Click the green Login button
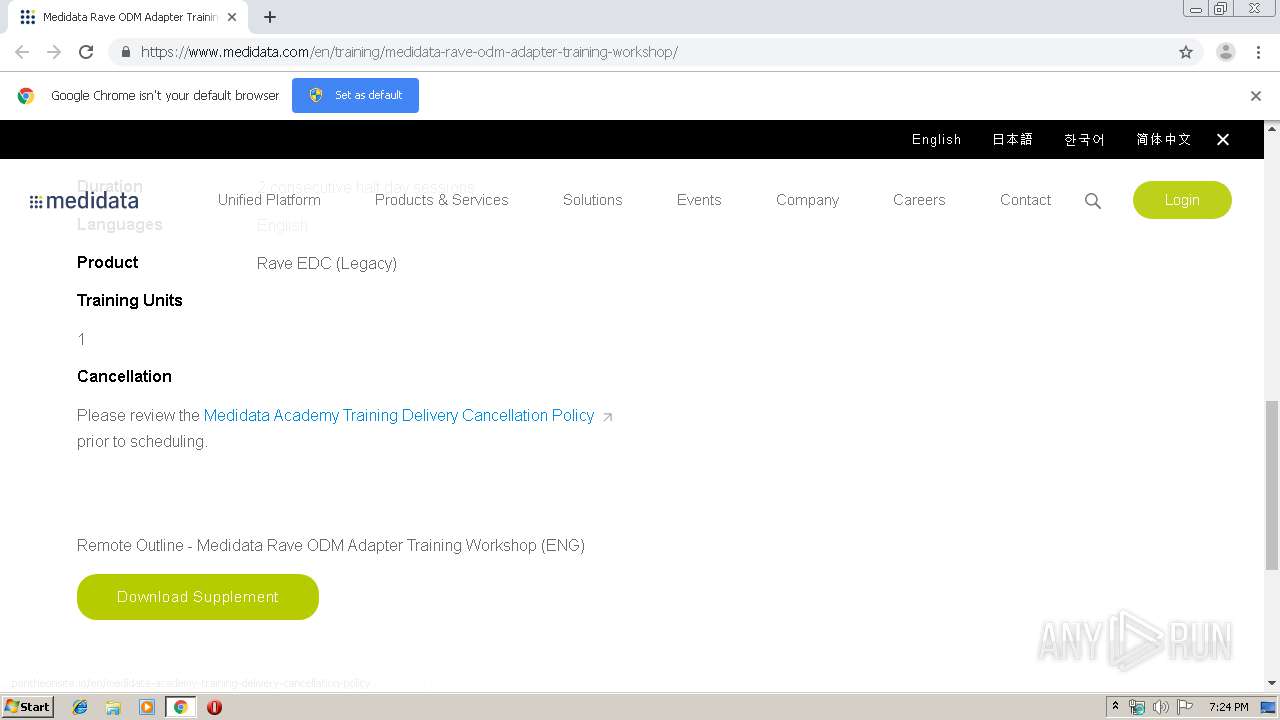Viewport: 1280px width, 720px height. click(1182, 200)
